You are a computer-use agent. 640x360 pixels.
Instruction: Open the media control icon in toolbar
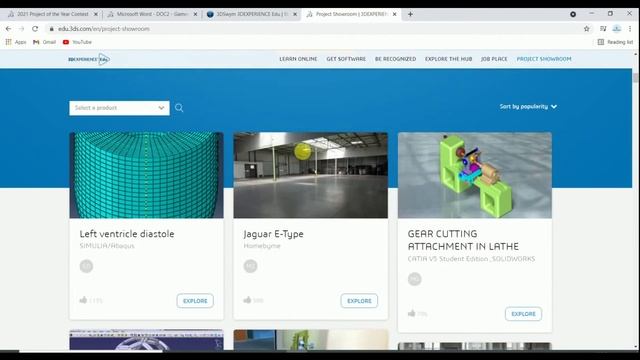coord(603,29)
